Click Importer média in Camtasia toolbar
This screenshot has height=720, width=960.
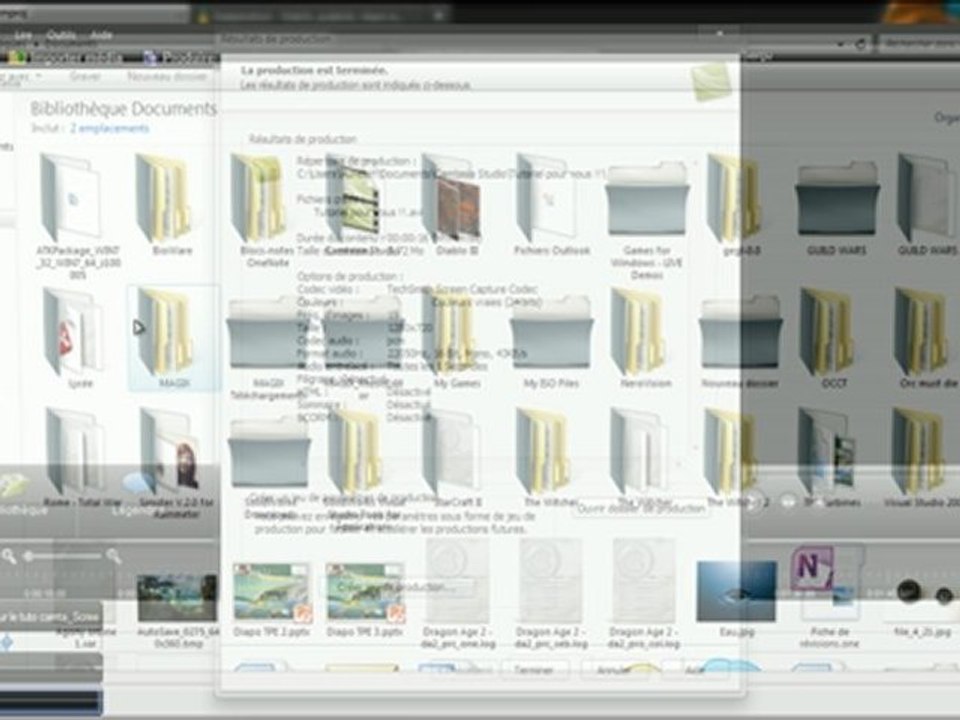click(x=66, y=58)
